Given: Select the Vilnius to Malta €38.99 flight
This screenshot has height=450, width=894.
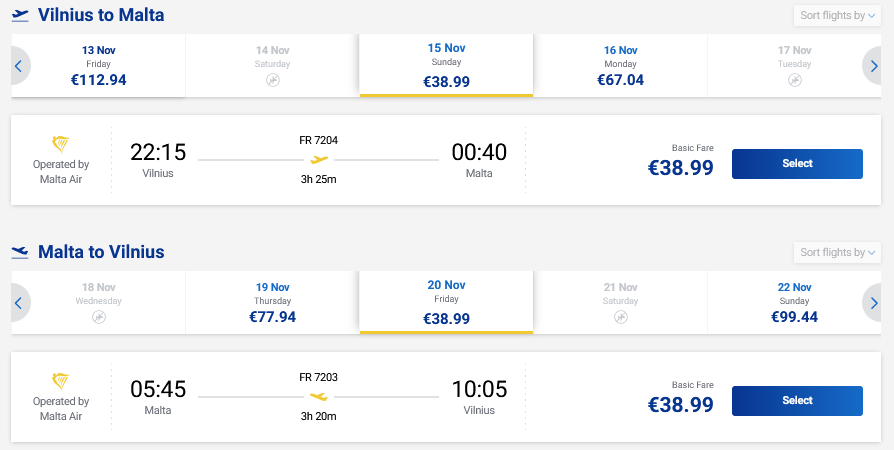Looking at the screenshot, I should point(797,164).
